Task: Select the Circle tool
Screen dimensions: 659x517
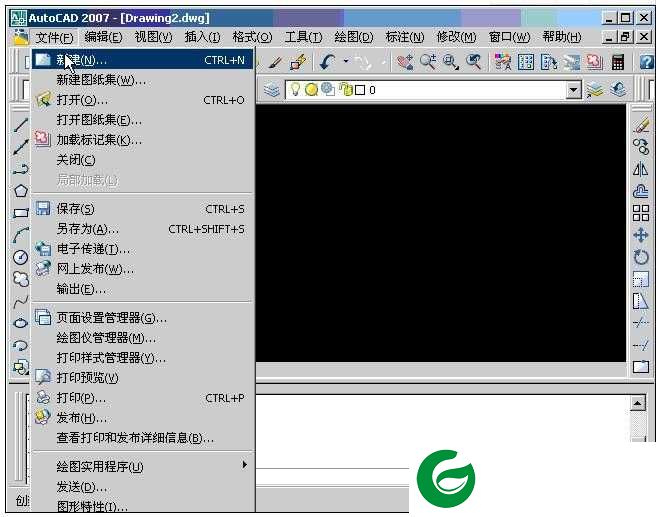Action: point(21,257)
